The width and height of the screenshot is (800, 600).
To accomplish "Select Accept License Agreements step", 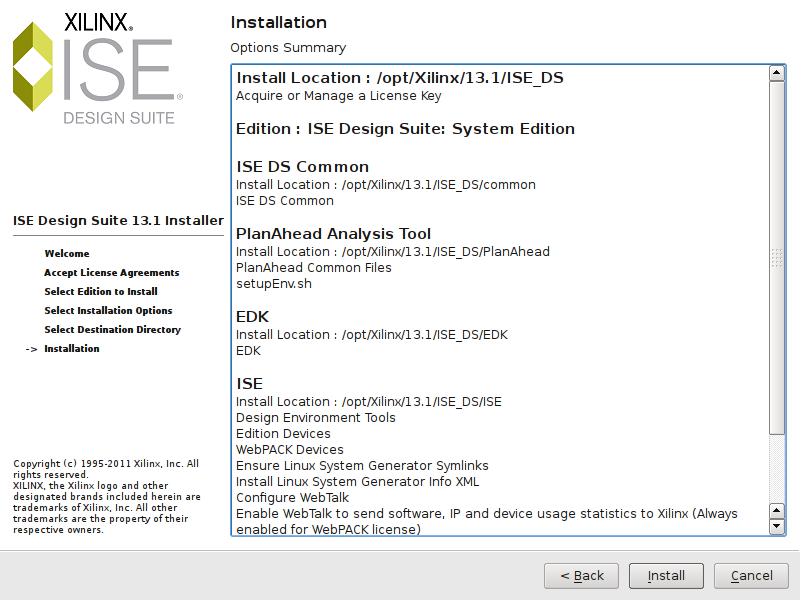I will click(x=112, y=272).
